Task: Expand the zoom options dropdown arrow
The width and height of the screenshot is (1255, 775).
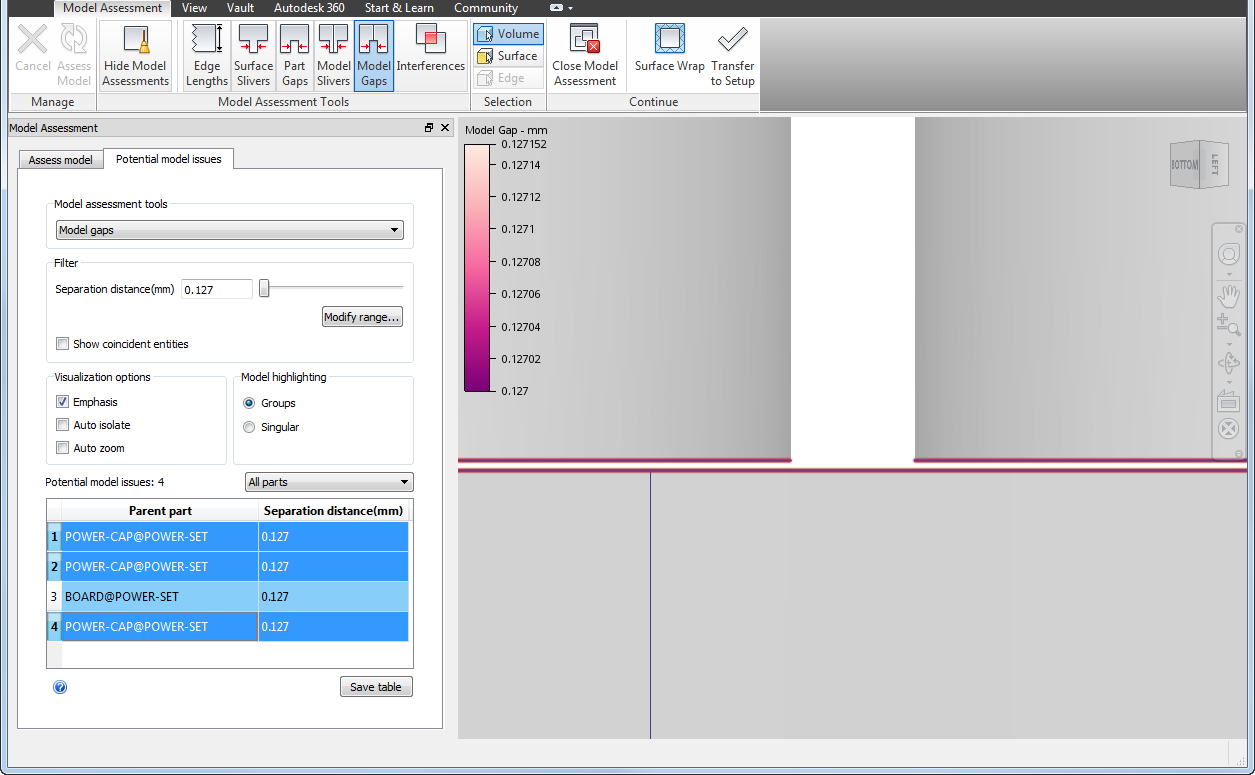Action: coord(1228,343)
